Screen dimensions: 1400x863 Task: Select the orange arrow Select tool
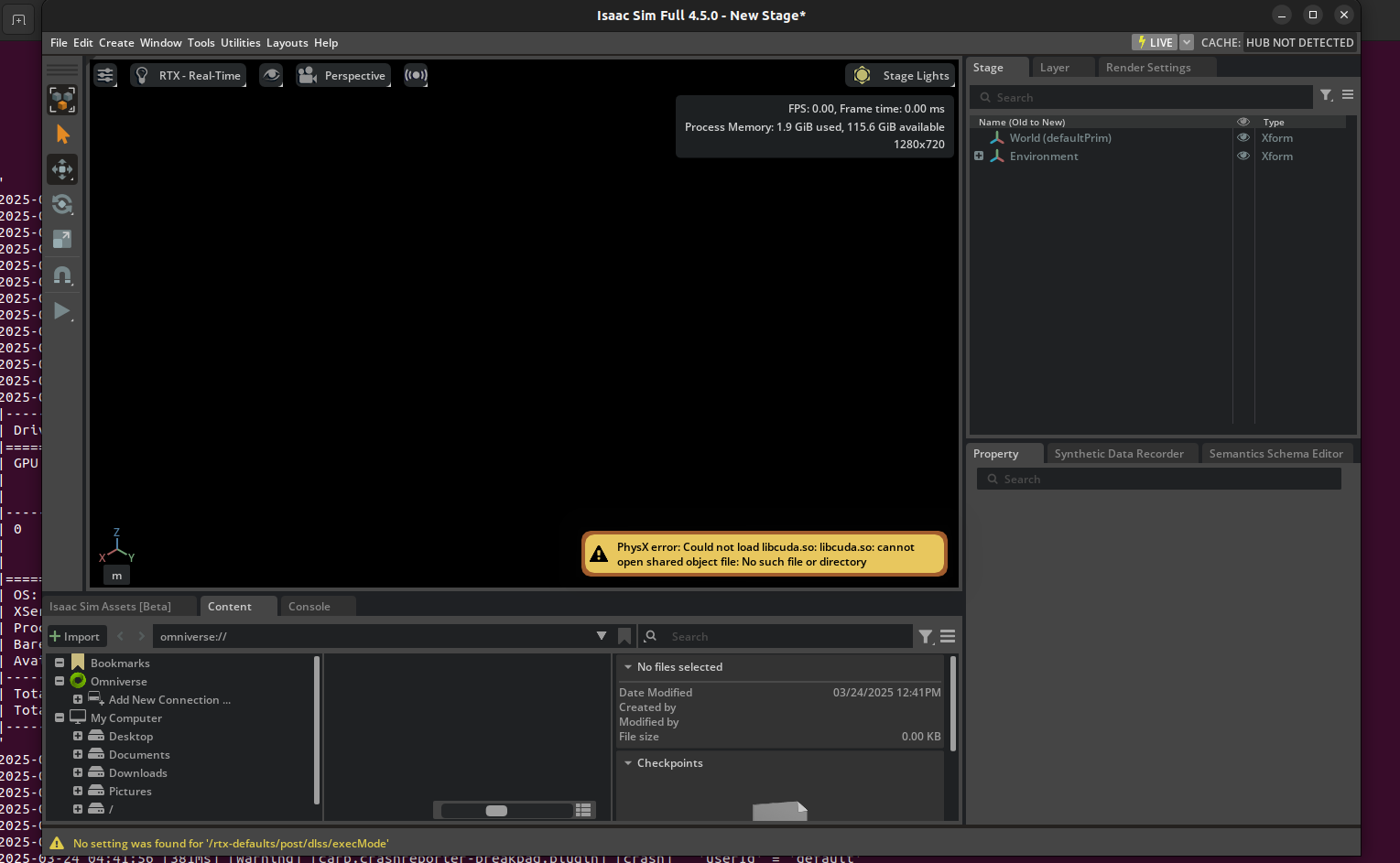point(62,135)
